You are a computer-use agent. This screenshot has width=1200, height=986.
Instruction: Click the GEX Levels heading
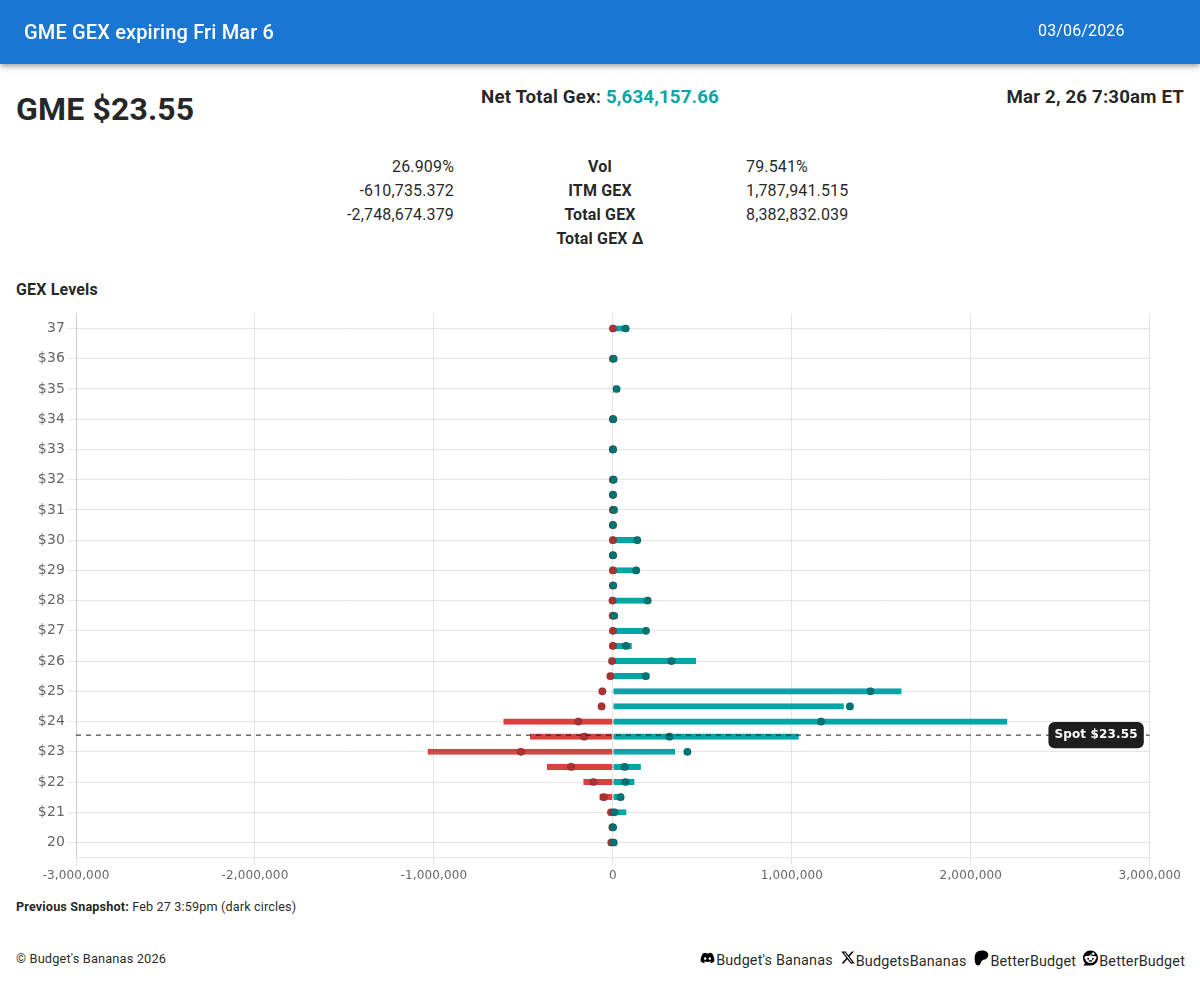pyautogui.click(x=57, y=290)
